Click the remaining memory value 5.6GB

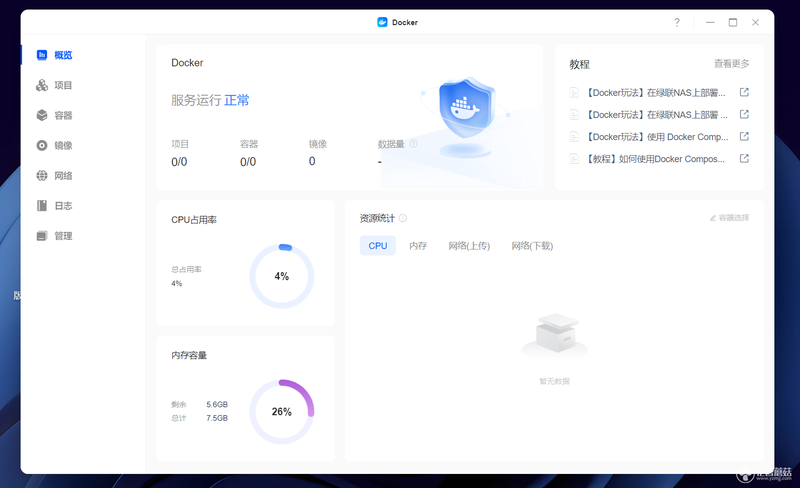(x=217, y=404)
